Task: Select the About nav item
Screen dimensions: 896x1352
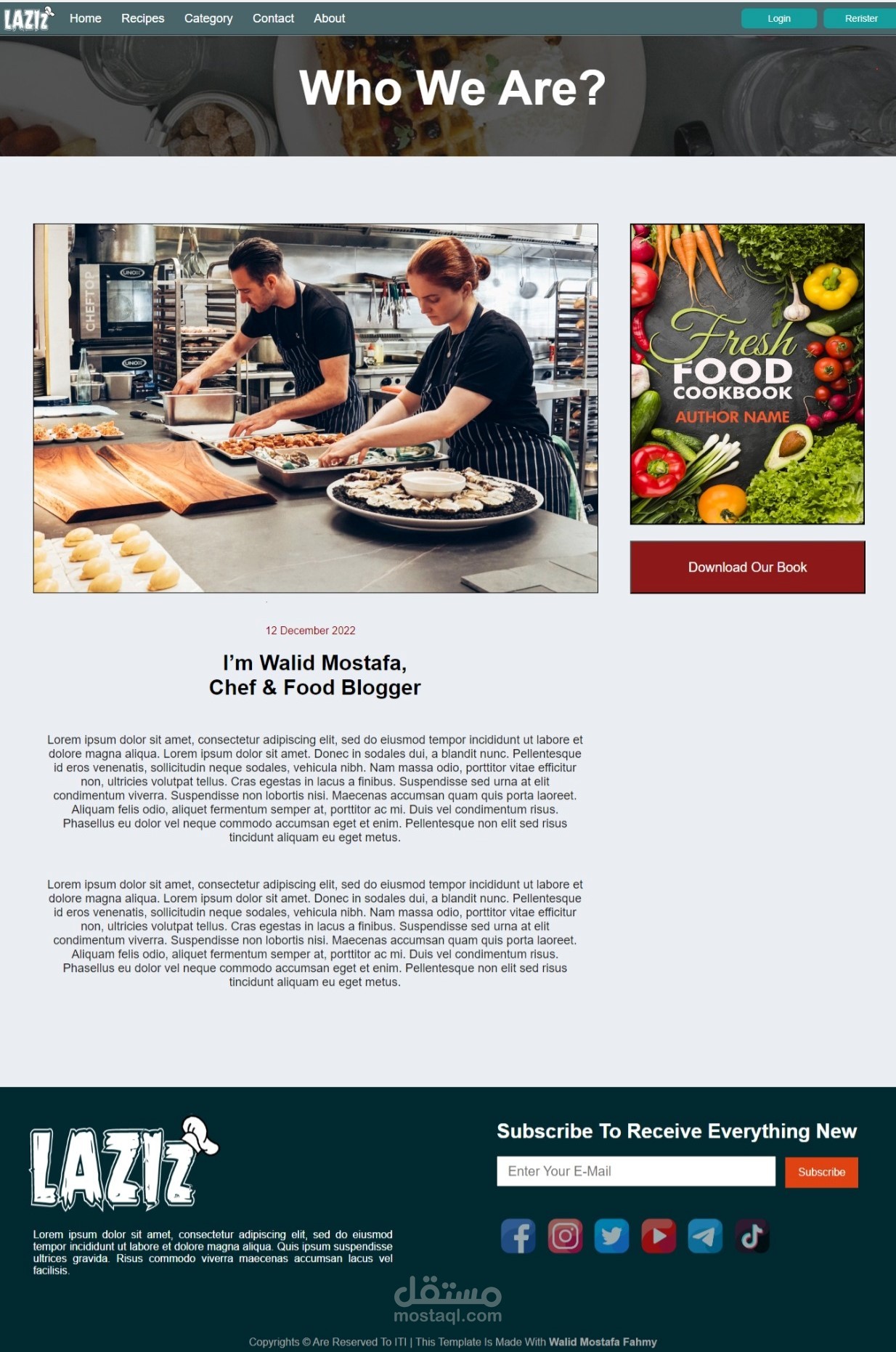Action: (329, 18)
